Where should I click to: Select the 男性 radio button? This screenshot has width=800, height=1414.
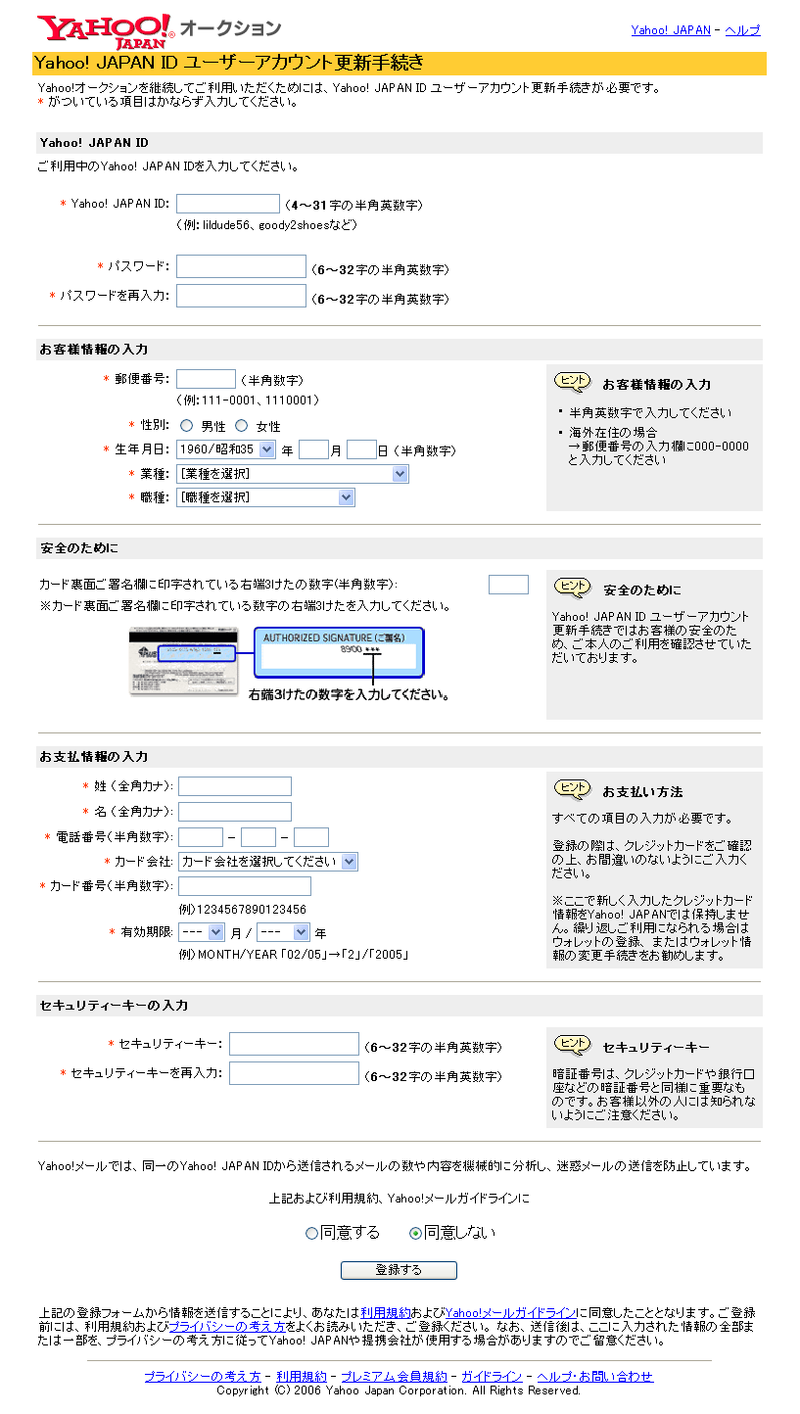point(187,425)
